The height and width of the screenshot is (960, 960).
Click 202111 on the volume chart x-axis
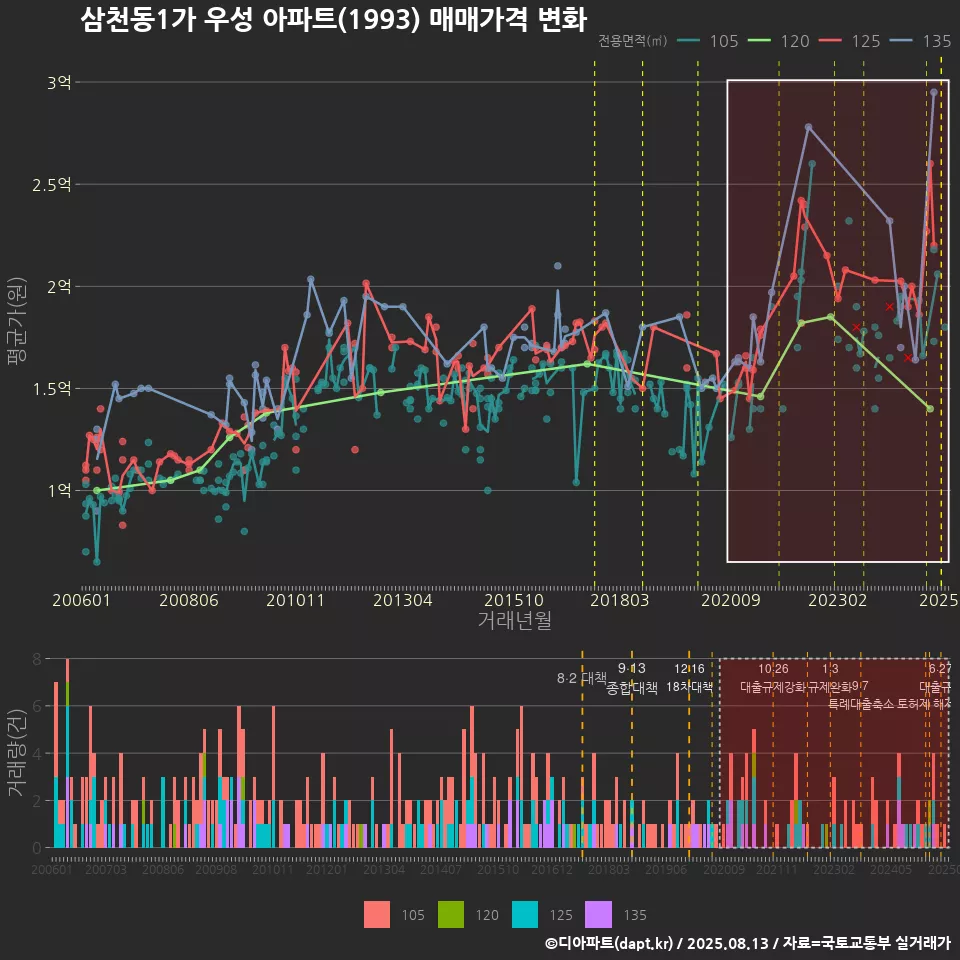click(777, 869)
